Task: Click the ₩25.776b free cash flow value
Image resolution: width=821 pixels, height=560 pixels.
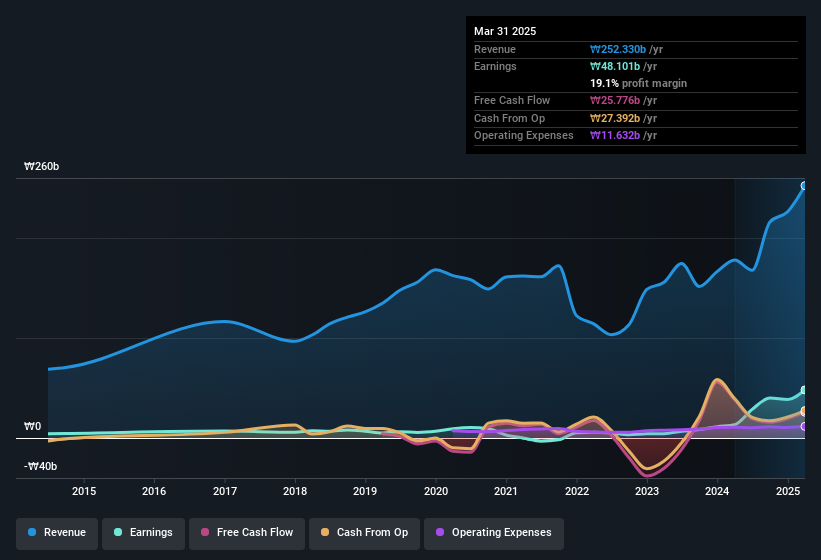Action: click(x=615, y=100)
